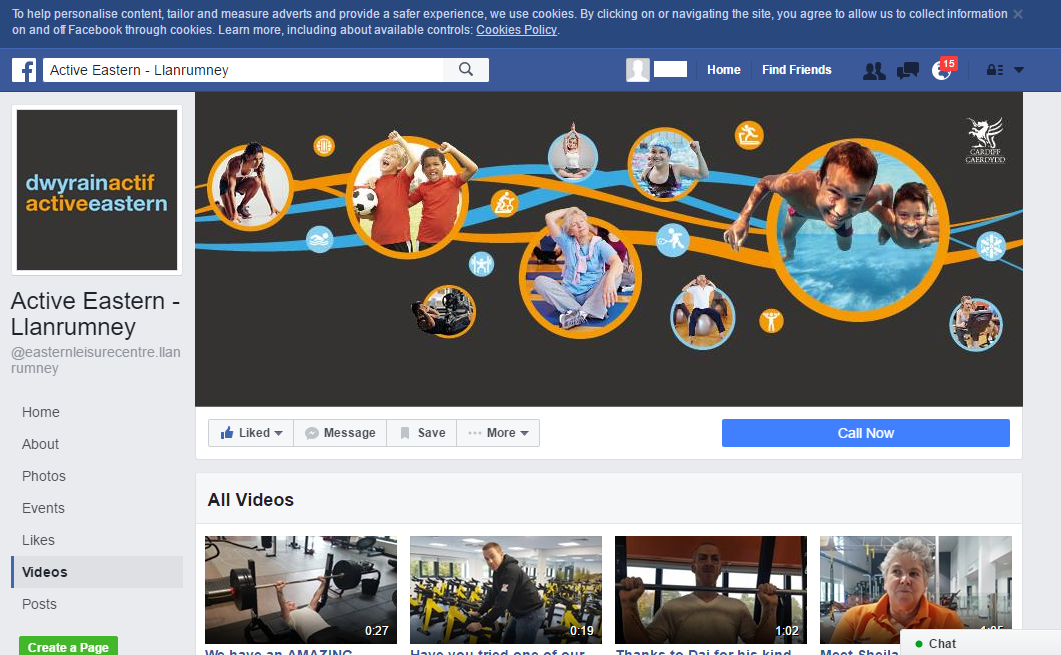Play the shoulder press video 1:02
1061x655 pixels.
(711, 590)
